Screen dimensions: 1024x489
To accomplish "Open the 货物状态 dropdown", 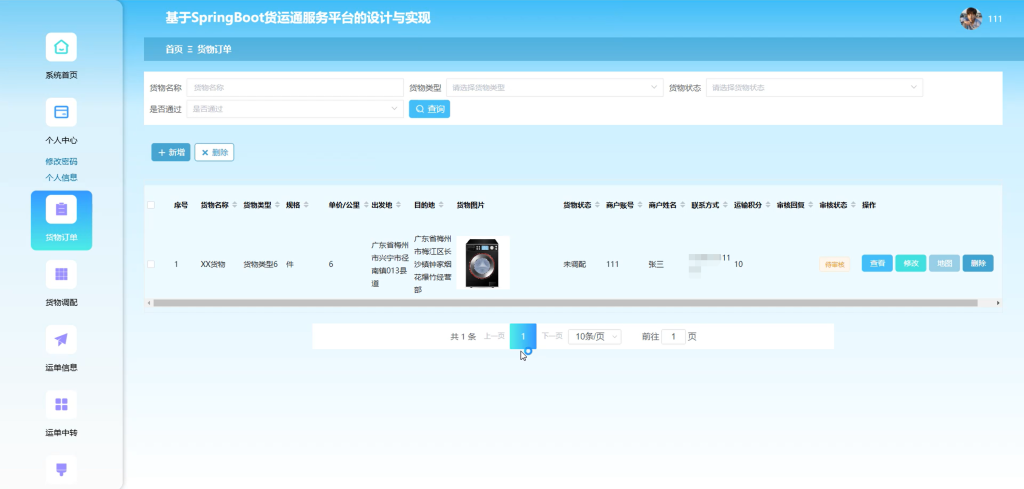I will (814, 87).
